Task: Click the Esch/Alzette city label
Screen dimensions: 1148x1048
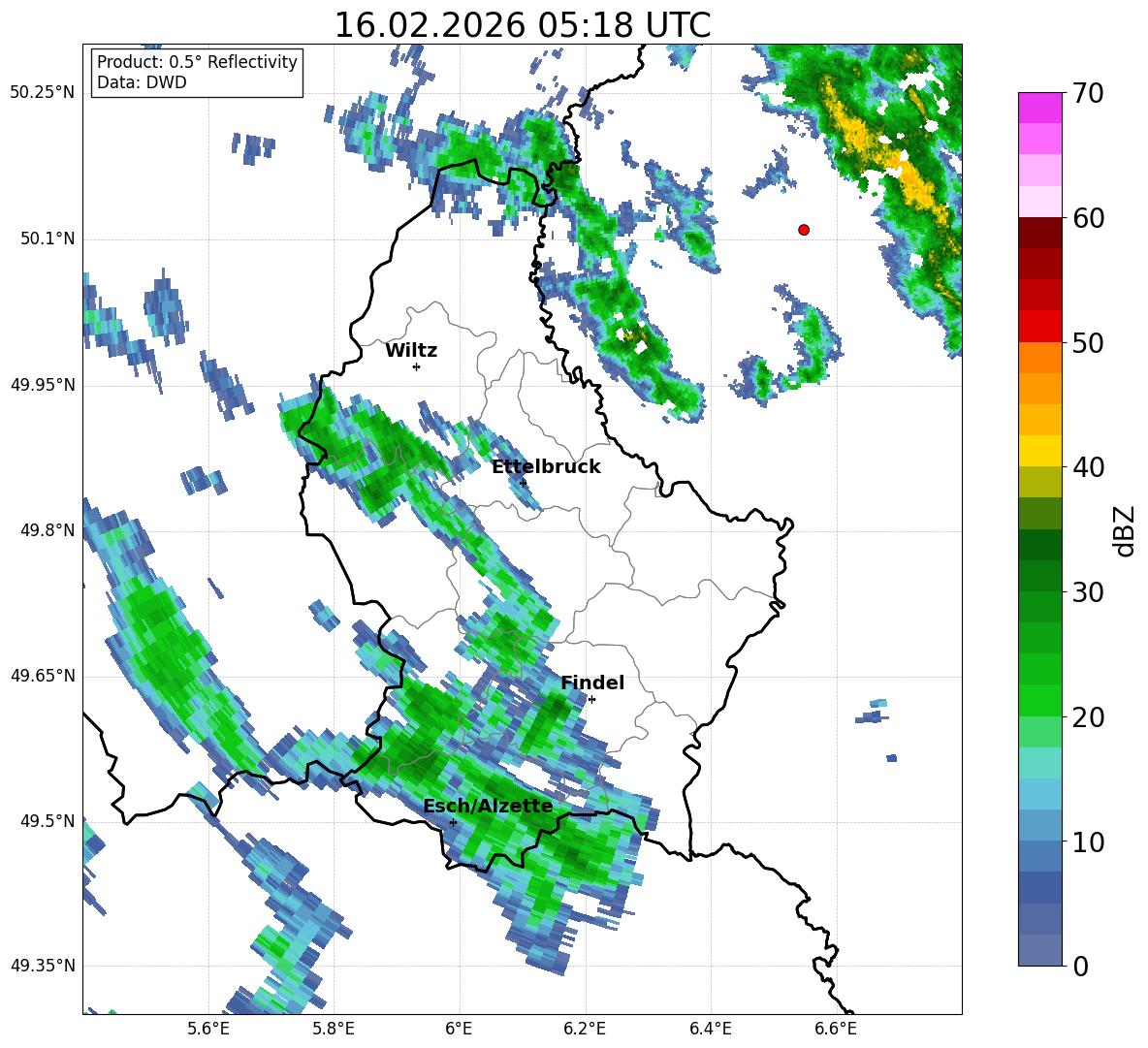Action: pyautogui.click(x=488, y=806)
